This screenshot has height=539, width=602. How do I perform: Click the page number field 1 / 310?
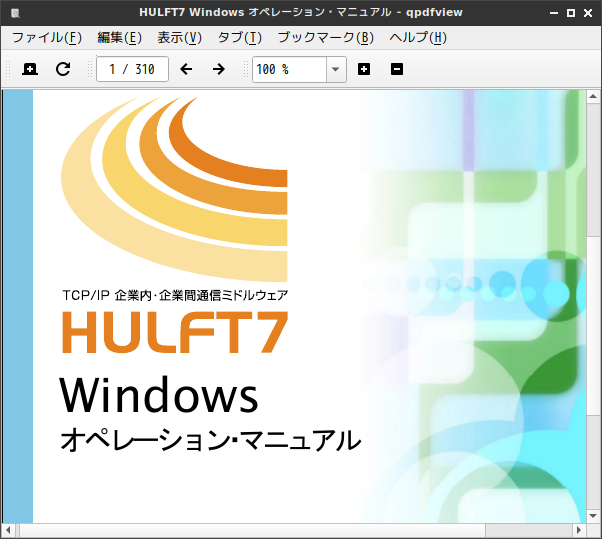point(132,69)
